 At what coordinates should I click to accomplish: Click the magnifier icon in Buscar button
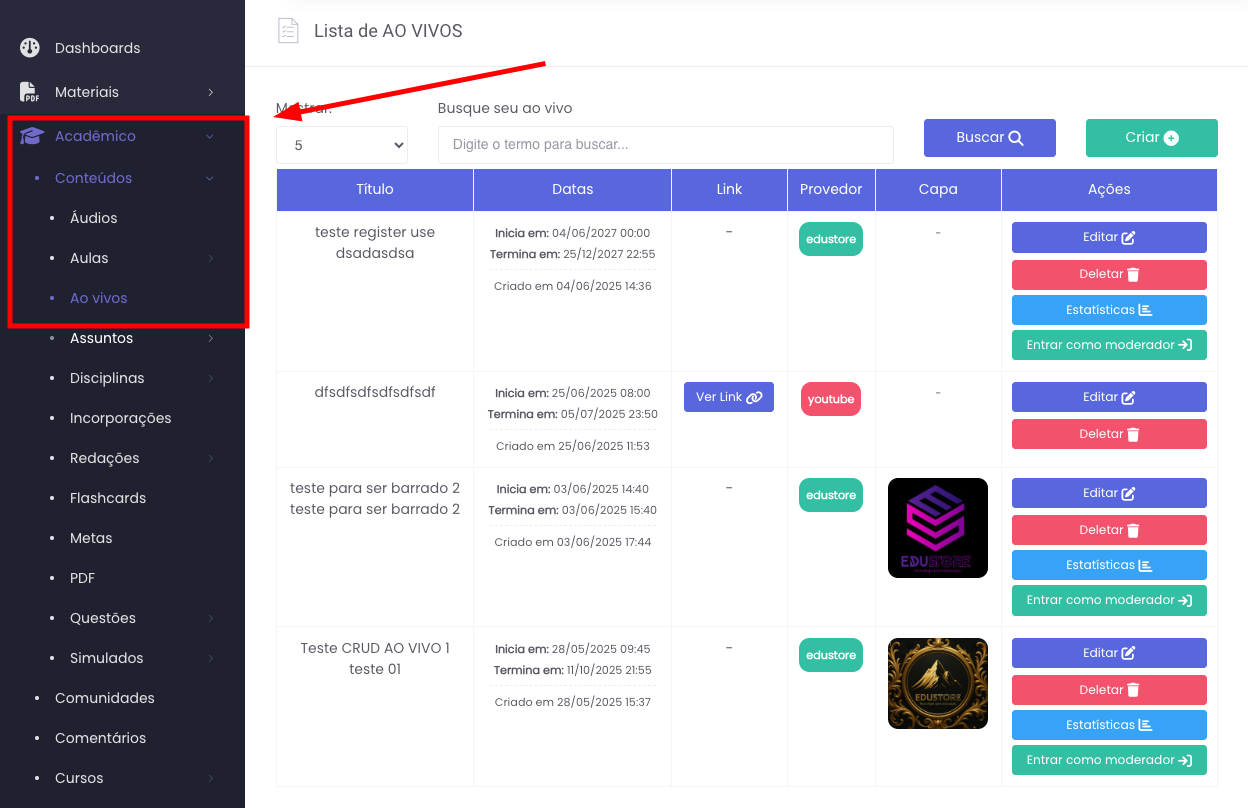(1016, 138)
